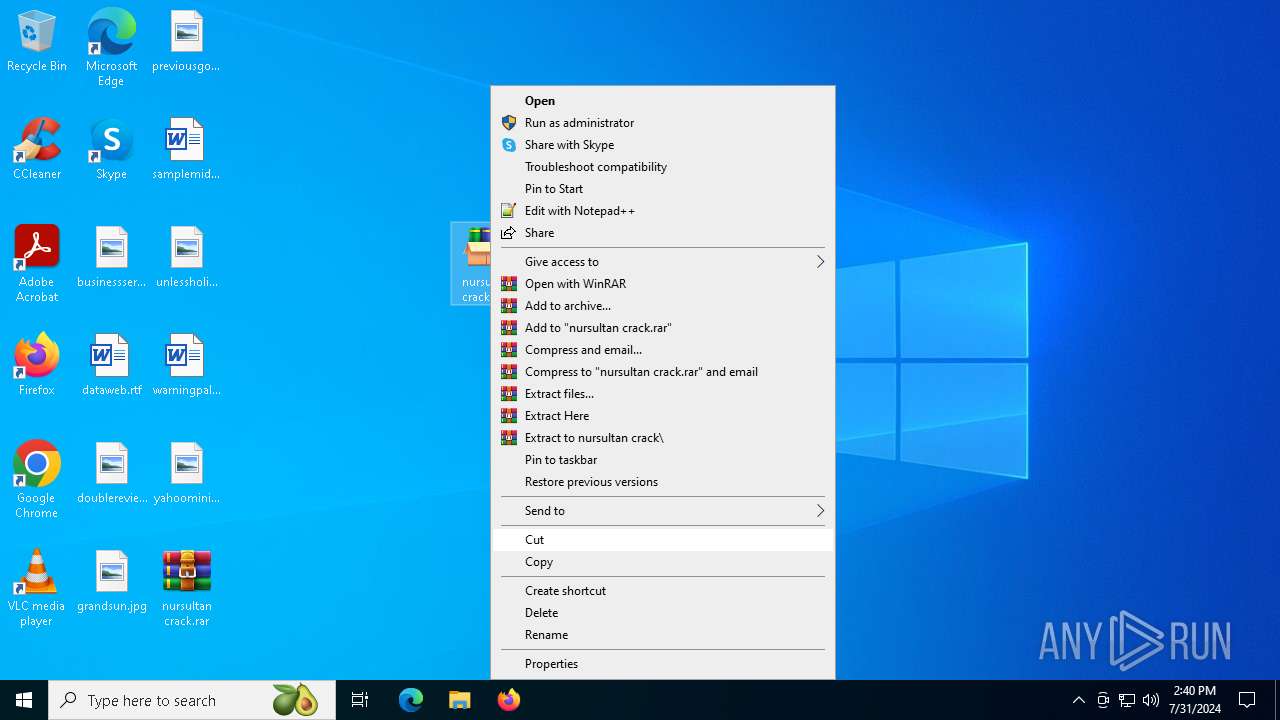This screenshot has width=1280, height=720.
Task: Choose Add to "nursultan crack.rar"
Action: pos(663,328)
